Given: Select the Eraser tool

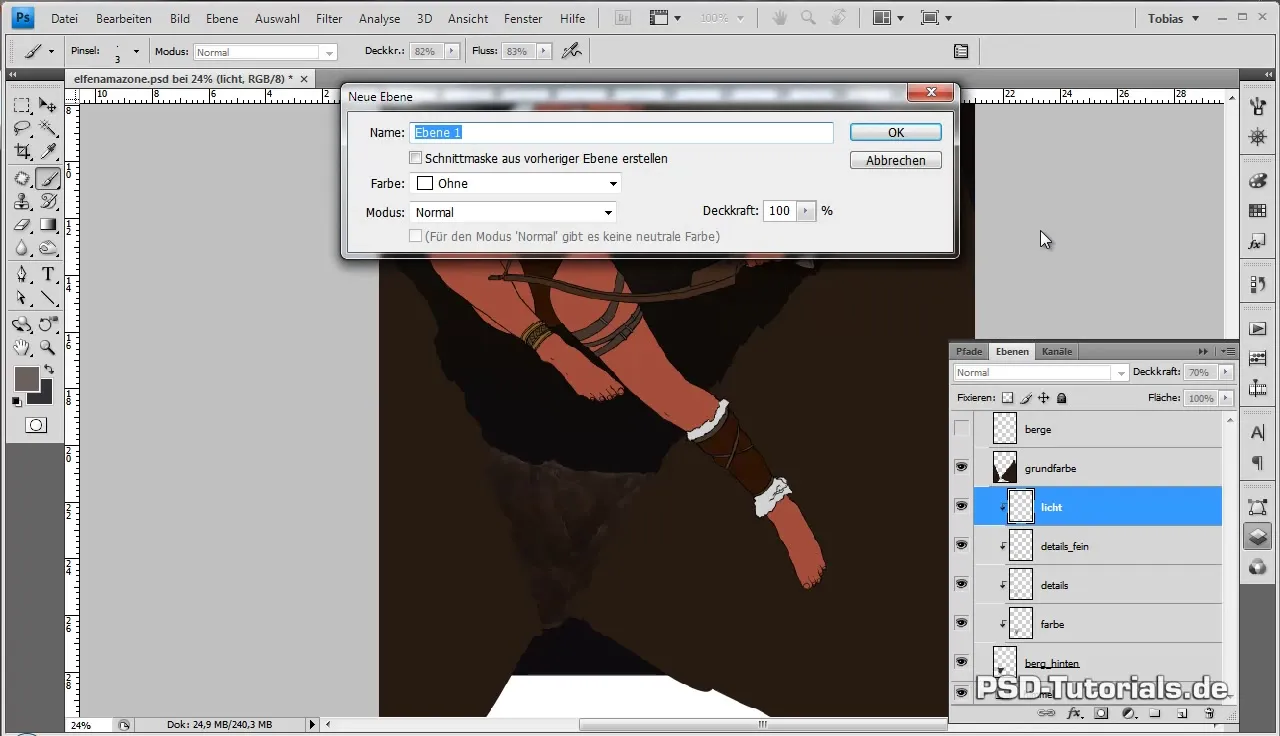Looking at the screenshot, I should [x=22, y=225].
